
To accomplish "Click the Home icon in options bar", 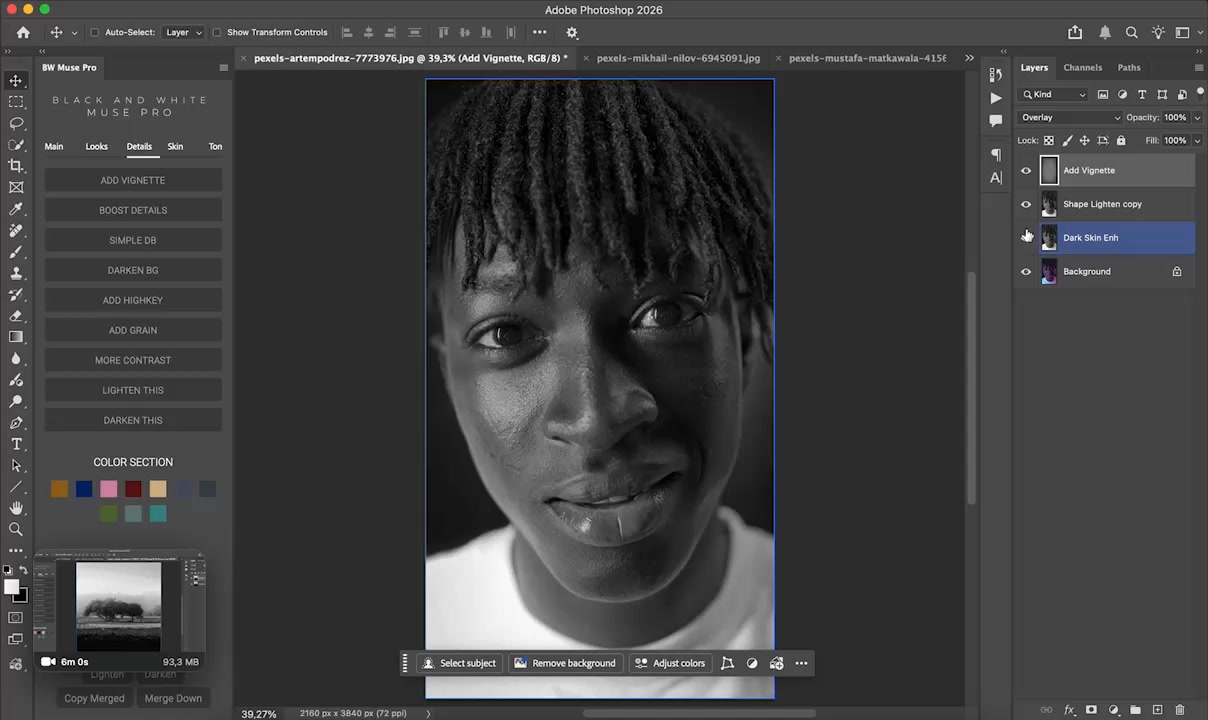I will coord(23,32).
